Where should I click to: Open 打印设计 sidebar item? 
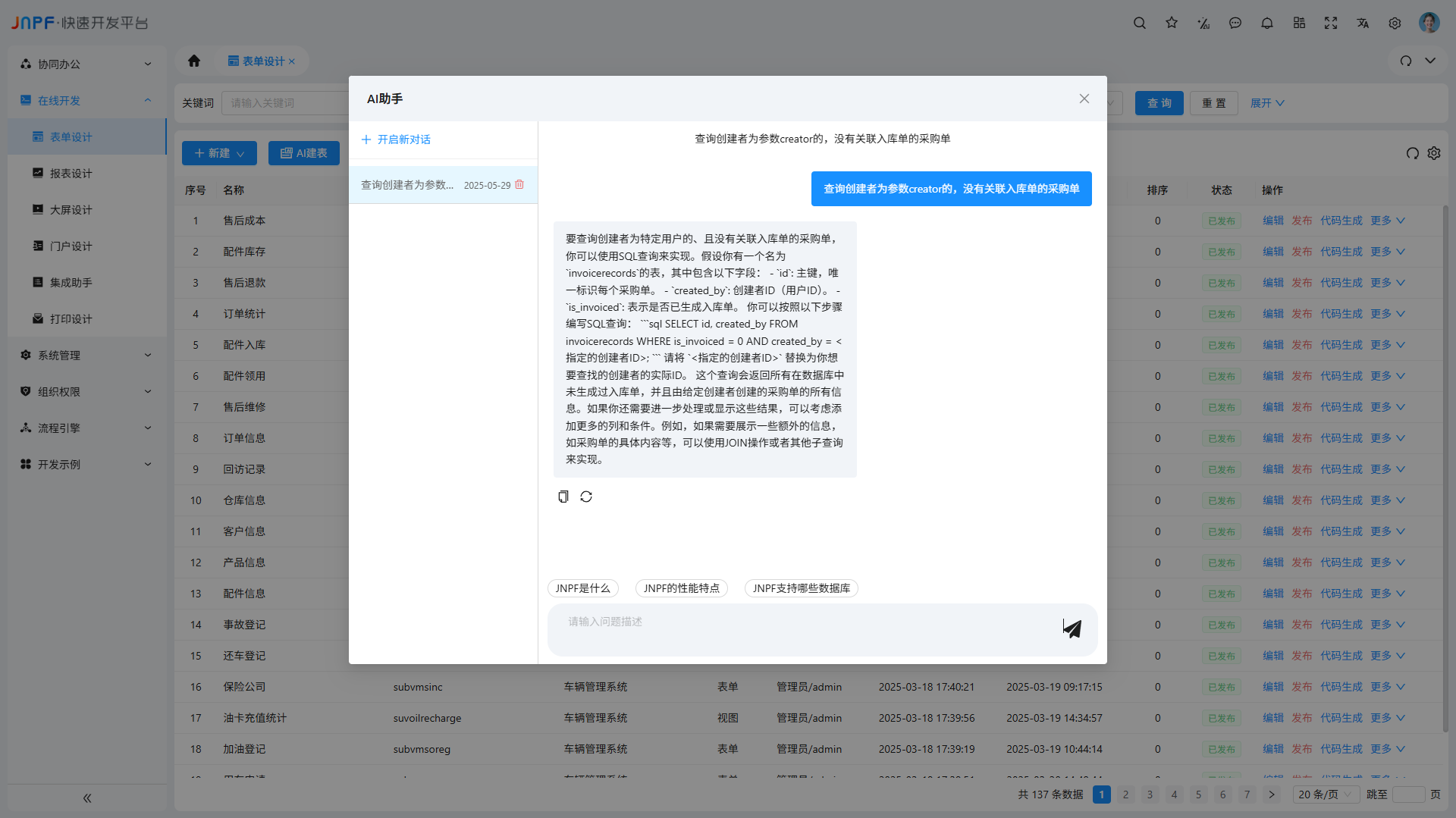coord(86,319)
